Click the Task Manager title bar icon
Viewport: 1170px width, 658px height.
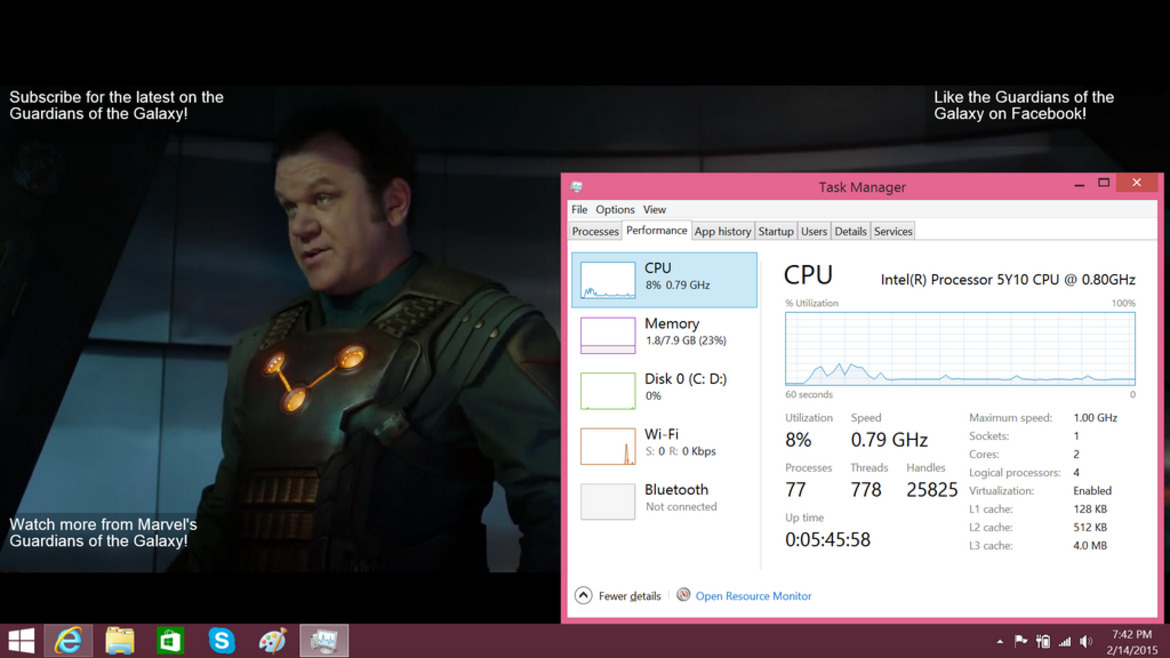tap(576, 187)
